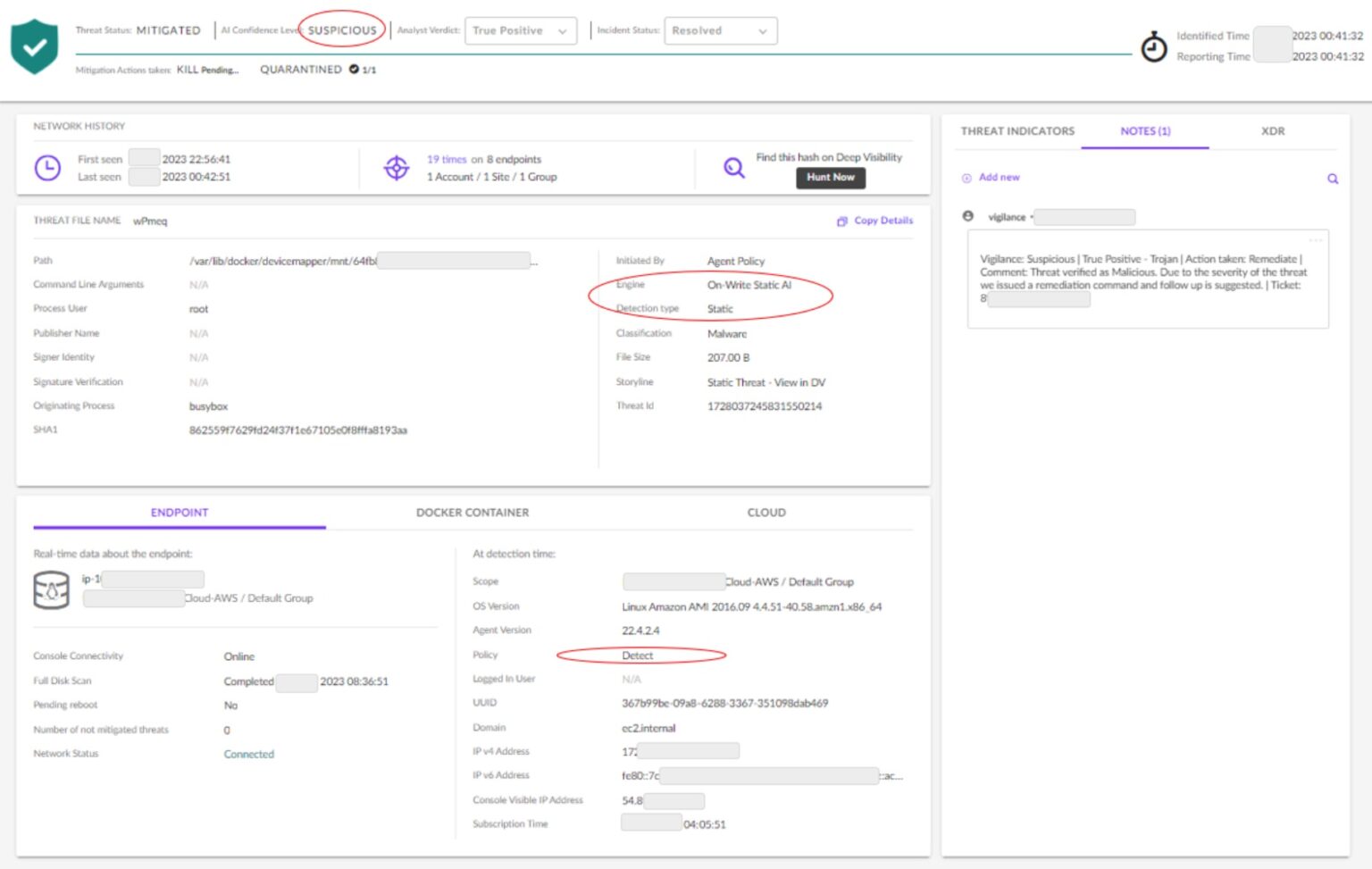Click the search icon in Notes panel

[1332, 179]
